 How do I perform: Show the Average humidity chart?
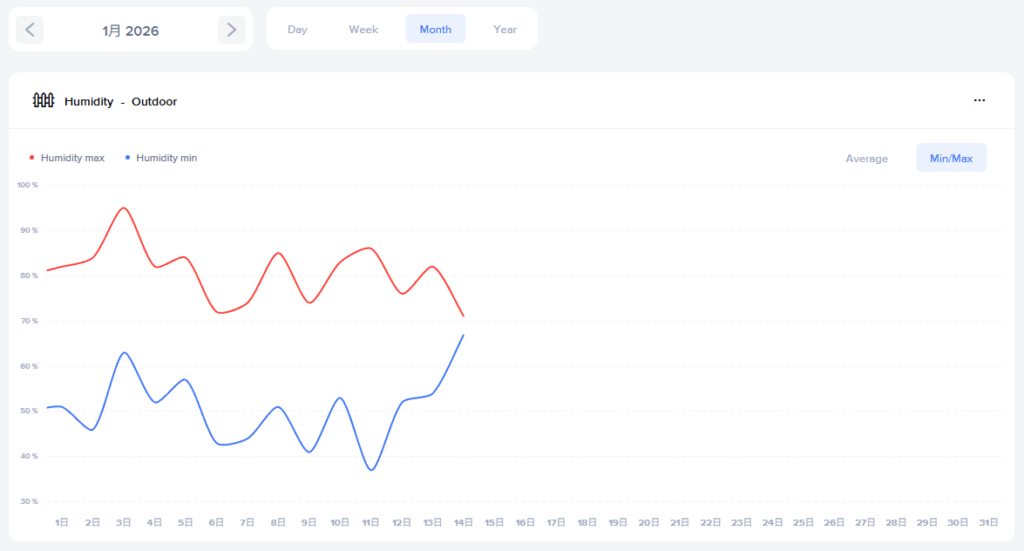866,158
